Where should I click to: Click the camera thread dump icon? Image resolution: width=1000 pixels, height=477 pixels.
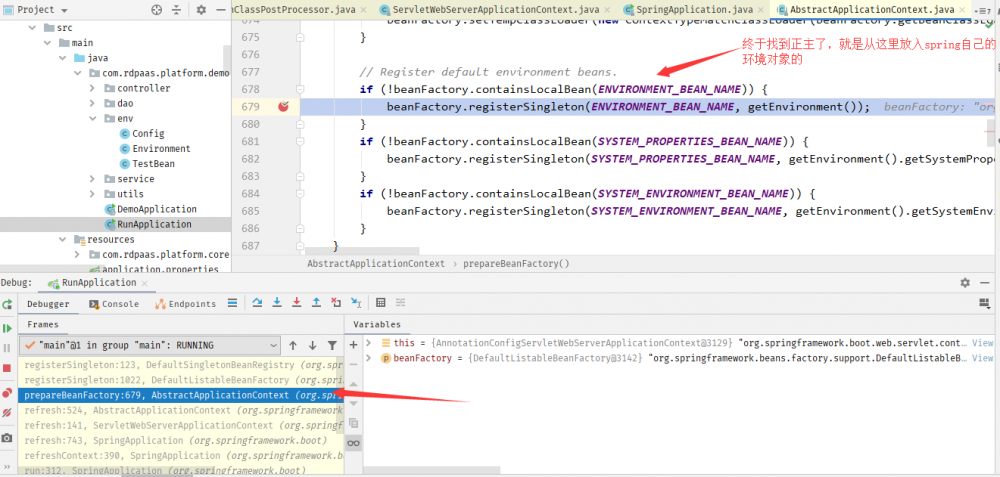tap(7, 438)
